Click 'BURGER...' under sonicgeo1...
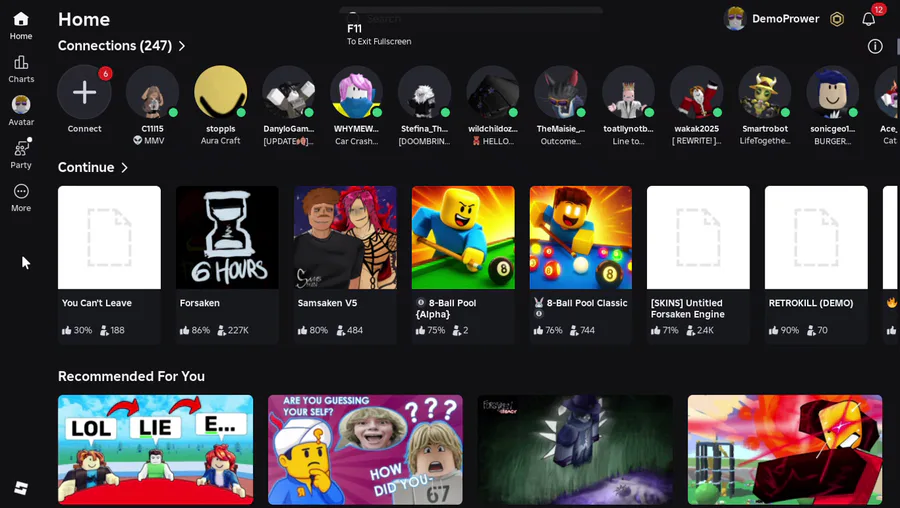Screen dimensions: 900x508 (832, 141)
